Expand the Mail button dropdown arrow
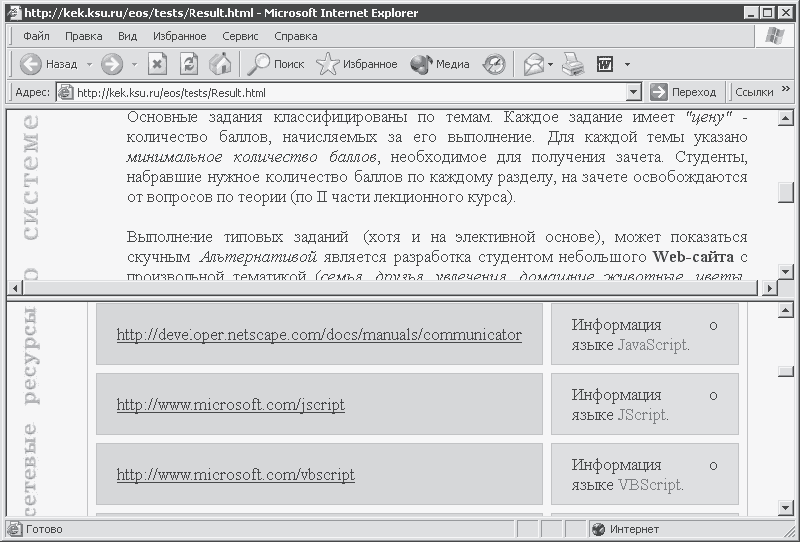This screenshot has width=800, height=542. tap(550, 65)
